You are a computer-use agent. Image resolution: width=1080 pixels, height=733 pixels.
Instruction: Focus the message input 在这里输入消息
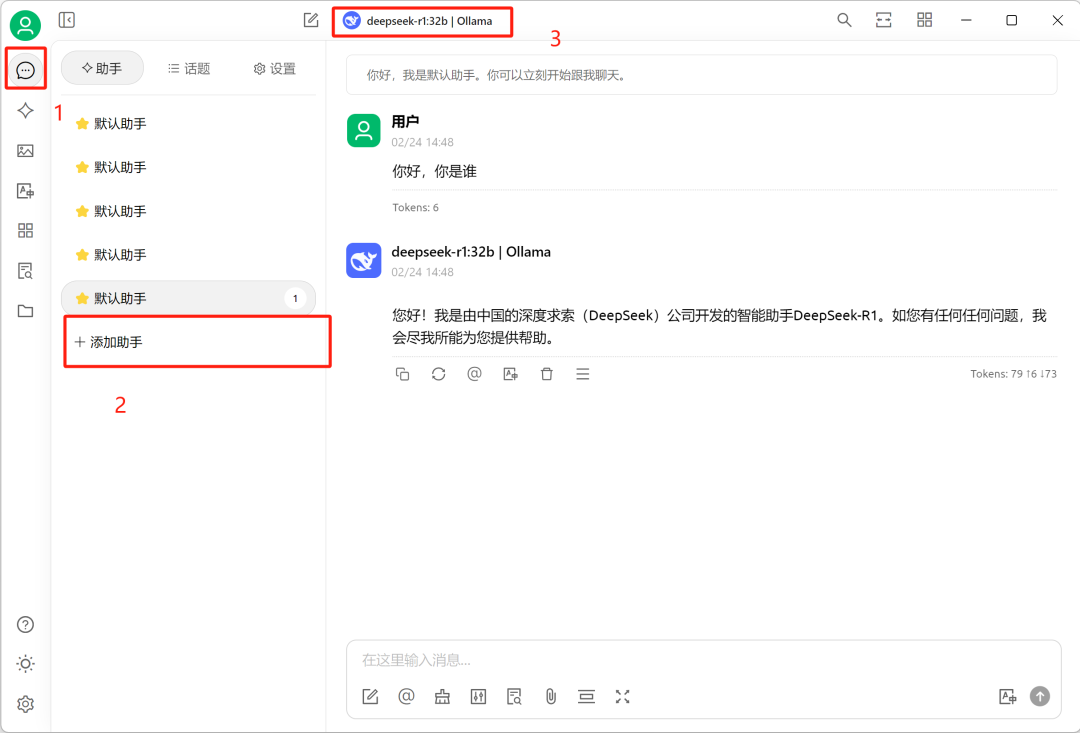(703, 660)
